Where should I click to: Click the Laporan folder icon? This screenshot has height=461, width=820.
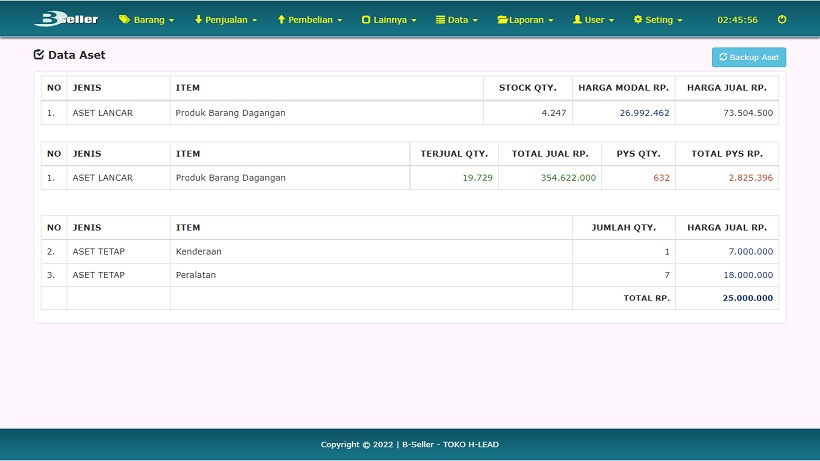(x=502, y=20)
